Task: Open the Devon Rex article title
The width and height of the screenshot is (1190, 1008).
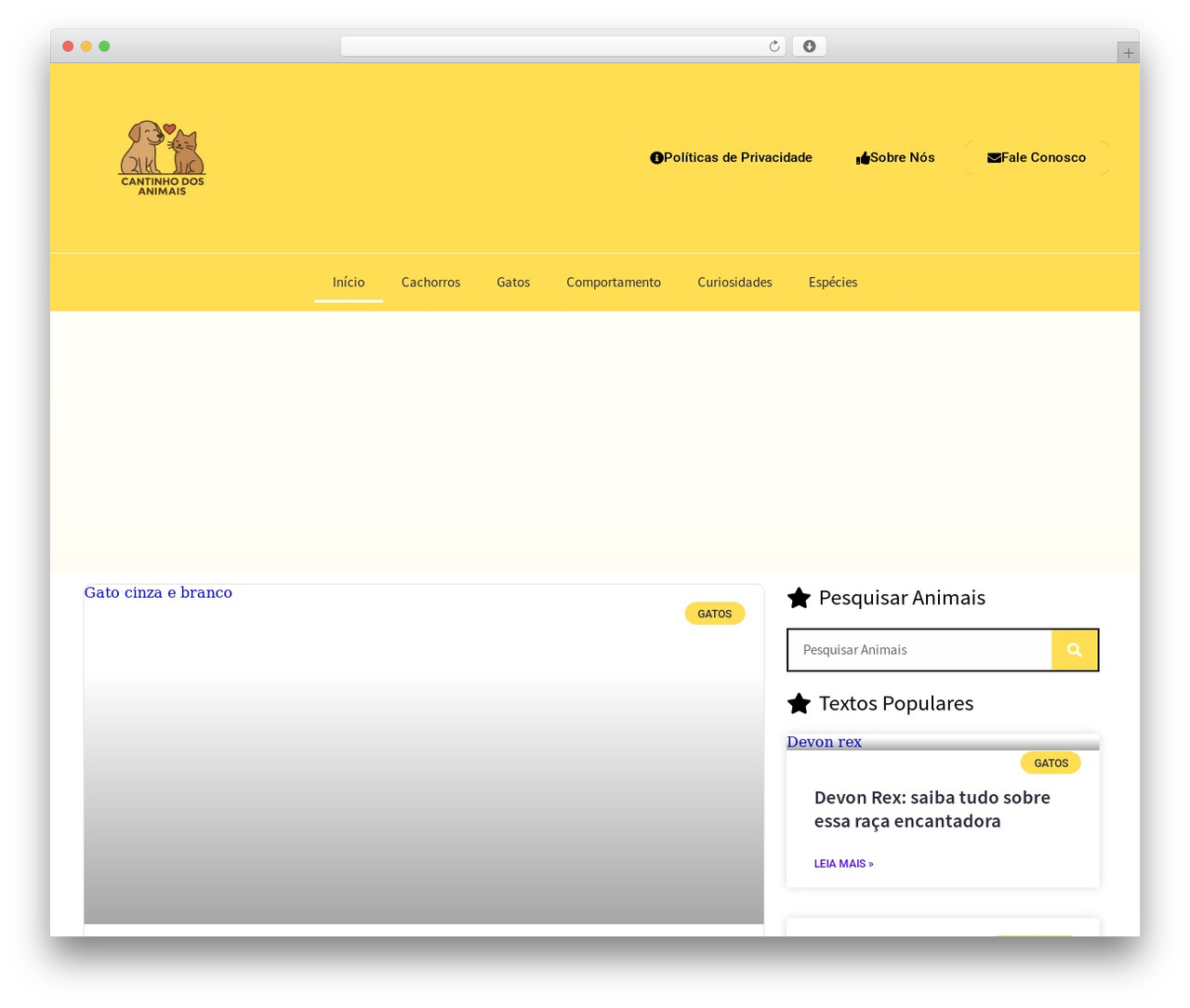Action: pyautogui.click(x=932, y=810)
